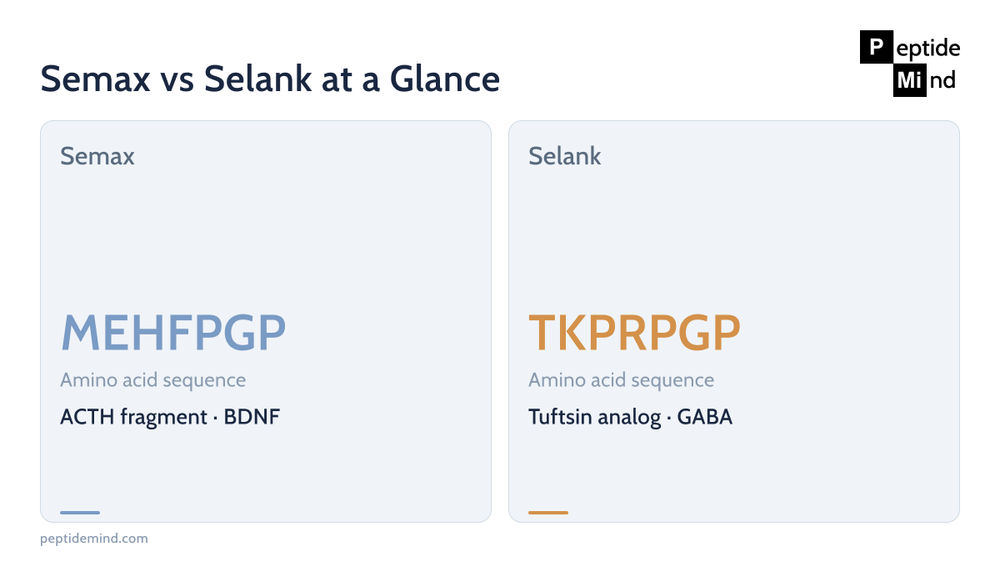
Task: Click the ACTH fragment · BDNF text
Action: (x=170, y=417)
